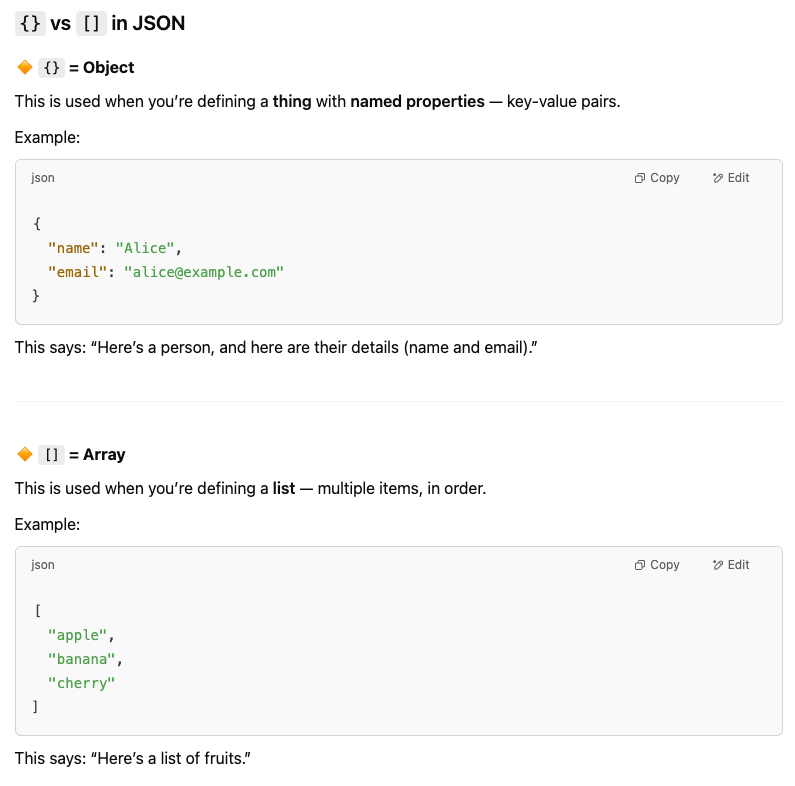
Task: Click the Edit pencil icon on the object example
Action: pyautogui.click(x=717, y=178)
